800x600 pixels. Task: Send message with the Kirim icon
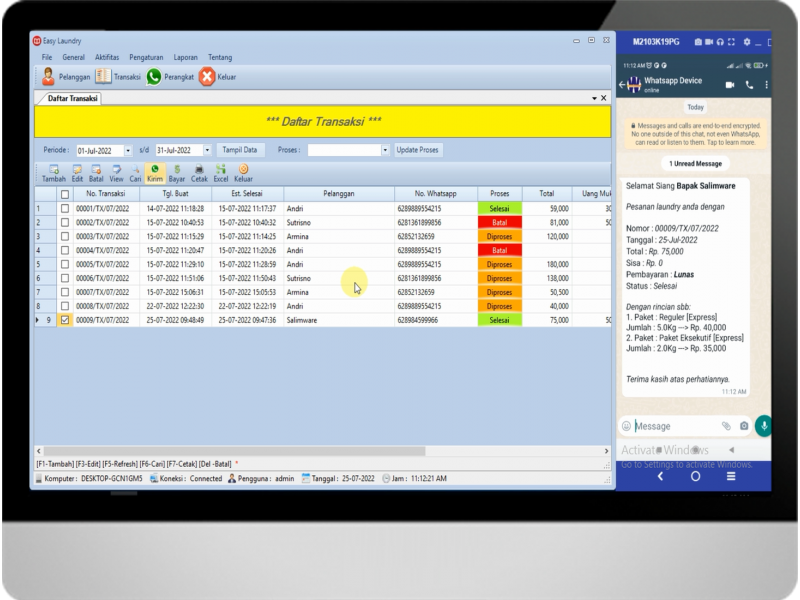click(155, 171)
